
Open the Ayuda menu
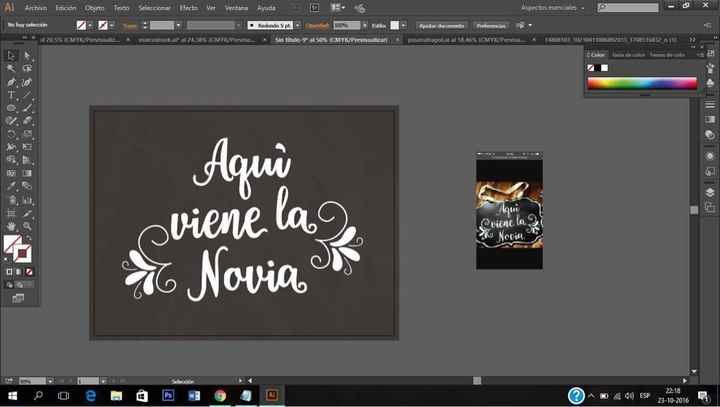(266, 8)
